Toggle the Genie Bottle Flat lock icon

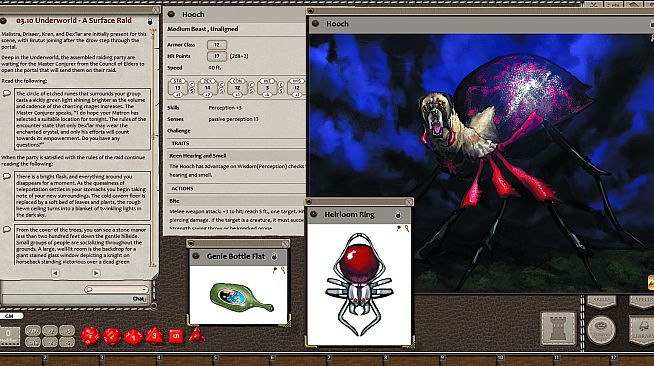tap(274, 257)
